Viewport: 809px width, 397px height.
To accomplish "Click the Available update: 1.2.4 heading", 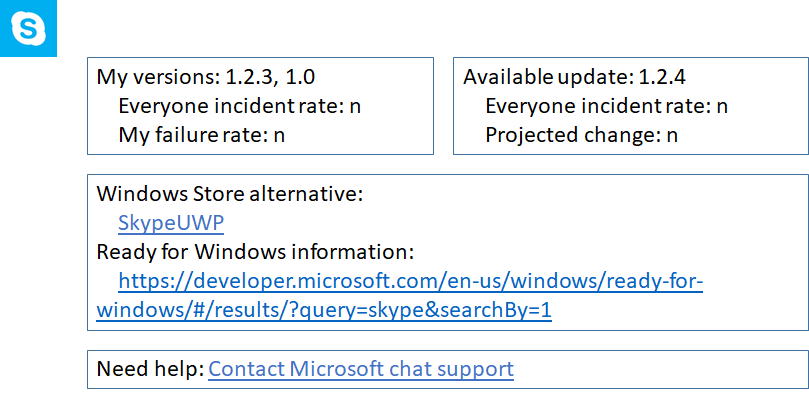I will point(575,77).
